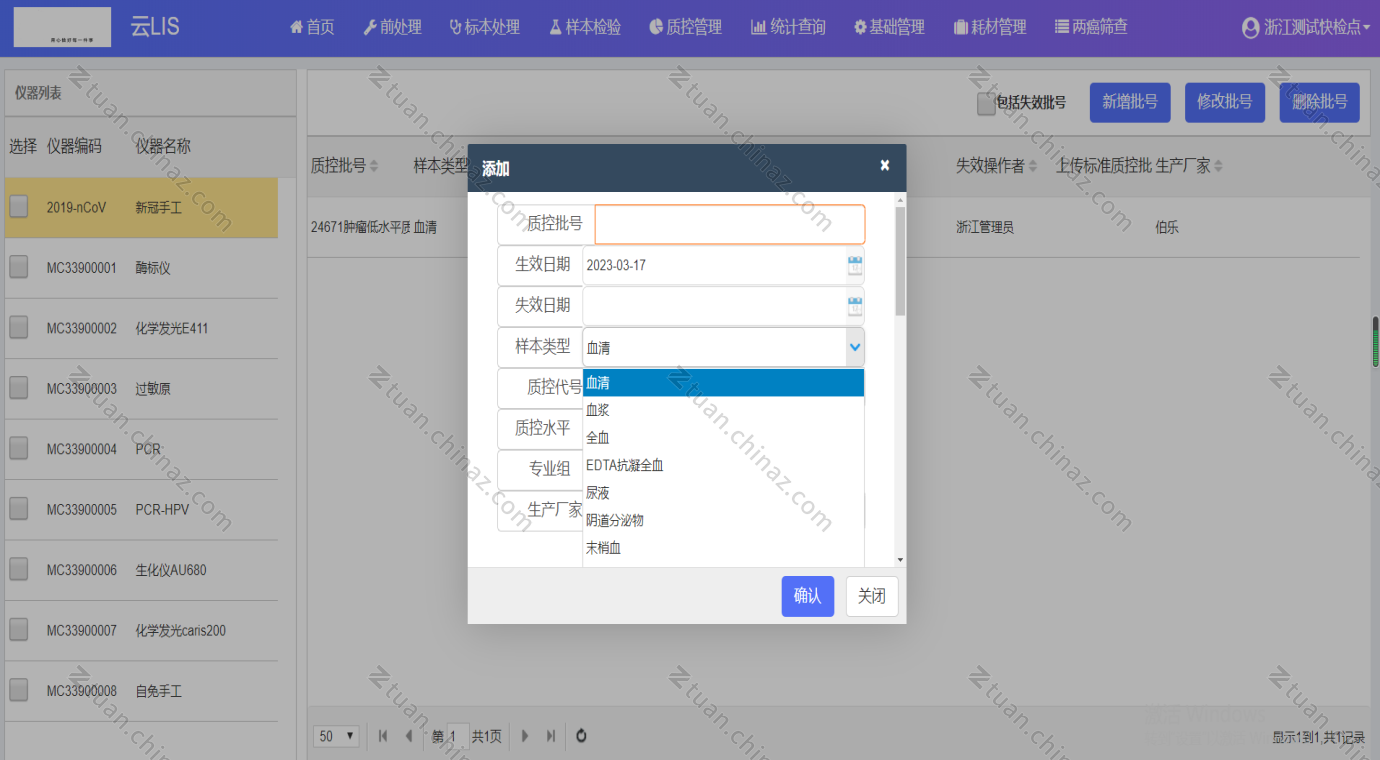The width and height of the screenshot is (1380, 760).
Task: Open the 基础管理 menu
Action: click(889, 27)
